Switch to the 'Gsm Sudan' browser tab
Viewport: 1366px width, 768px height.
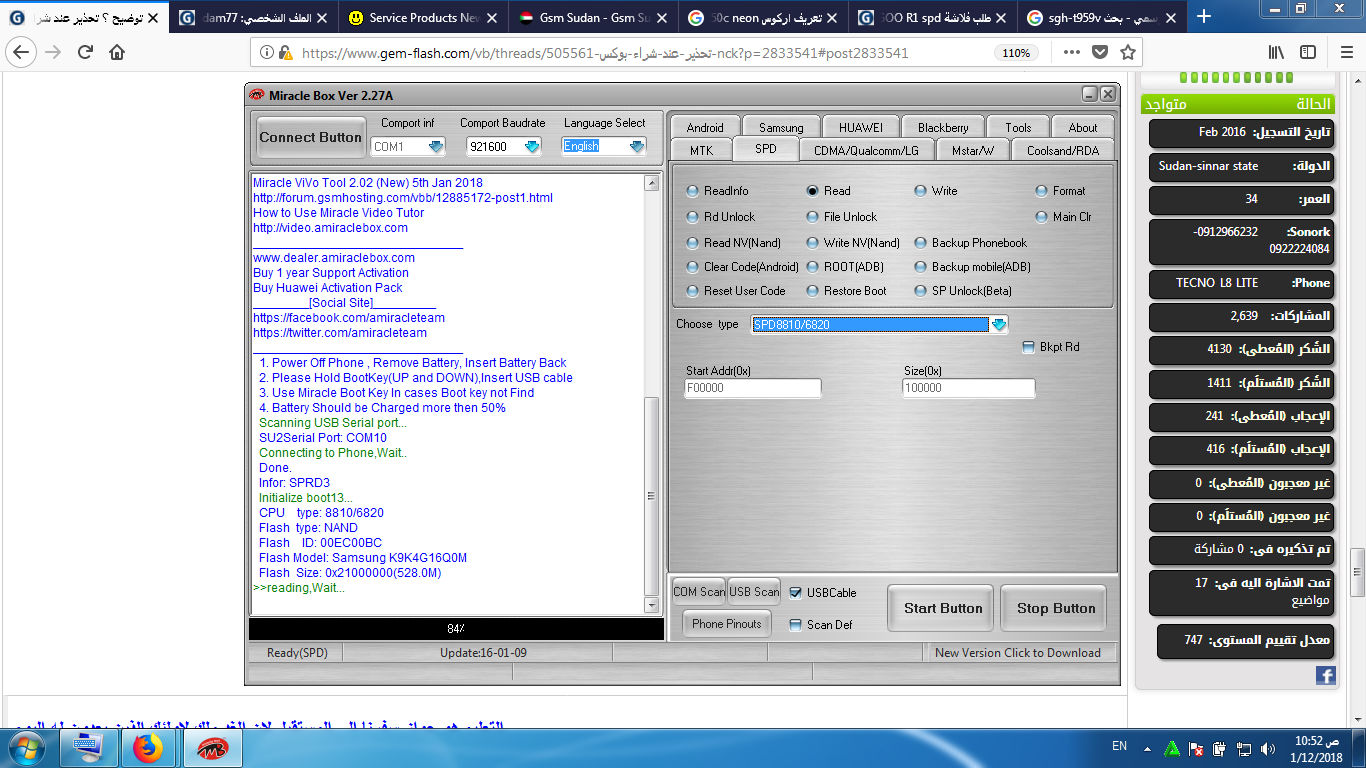[x=595, y=18]
